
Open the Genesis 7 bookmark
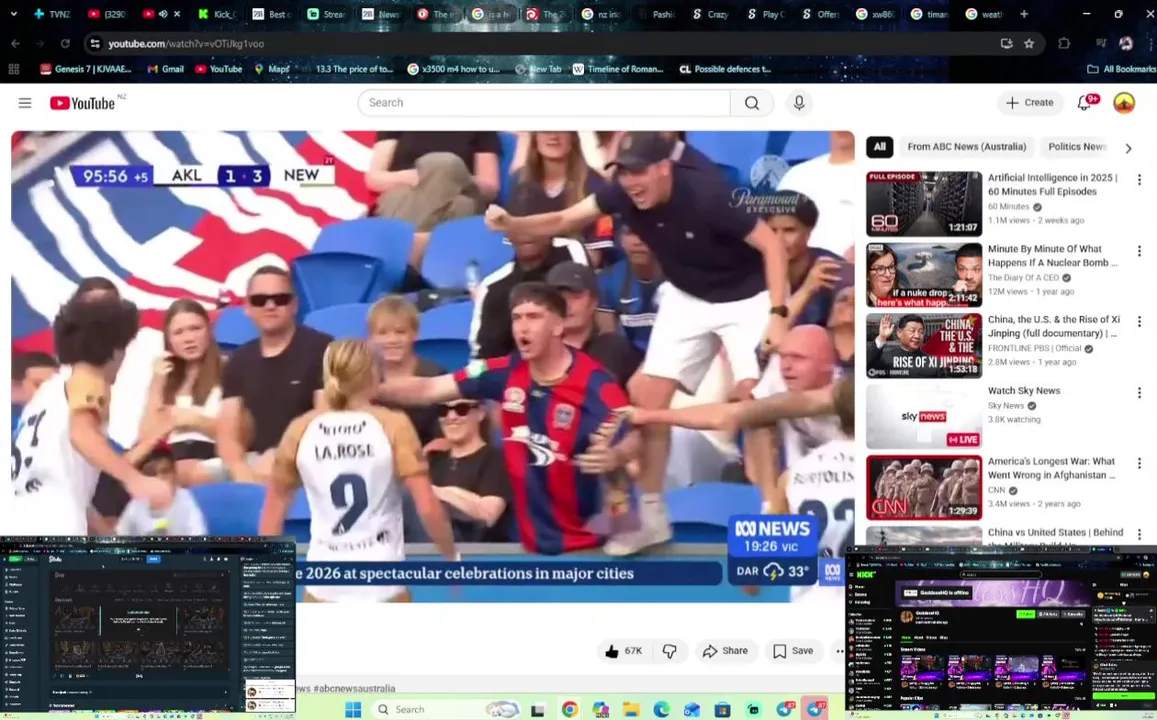[86, 69]
